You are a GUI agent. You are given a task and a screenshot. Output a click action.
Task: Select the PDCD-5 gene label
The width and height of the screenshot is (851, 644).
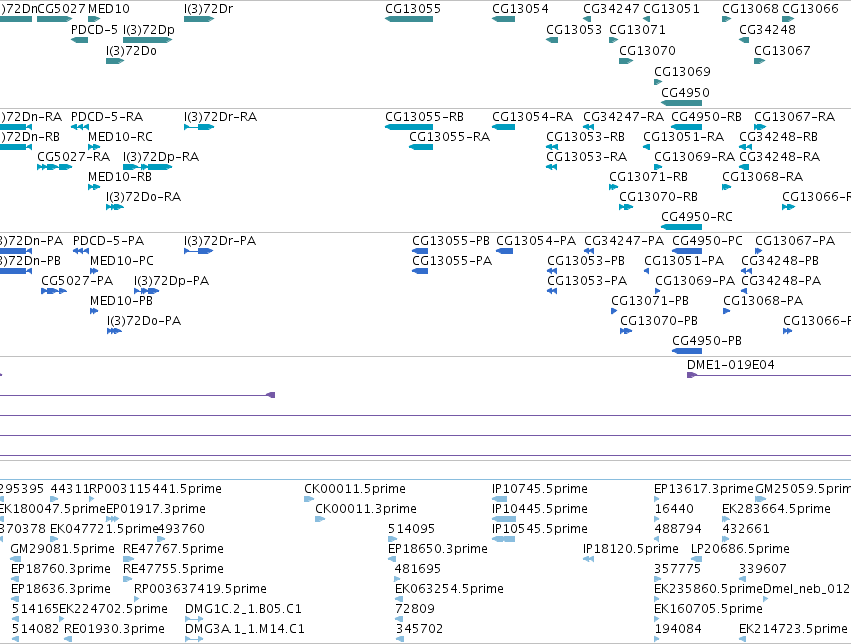point(94,29)
